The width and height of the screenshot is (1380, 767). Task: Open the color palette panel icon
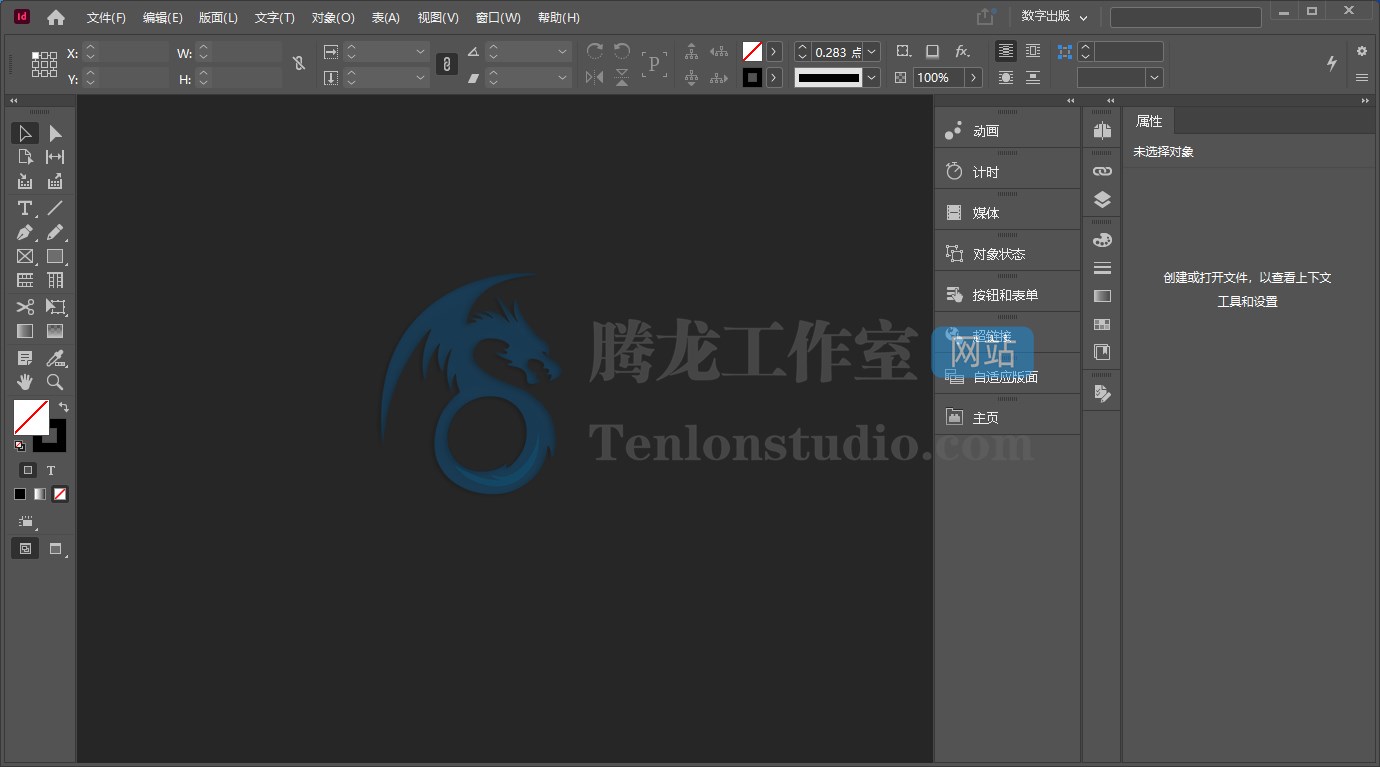[1102, 240]
